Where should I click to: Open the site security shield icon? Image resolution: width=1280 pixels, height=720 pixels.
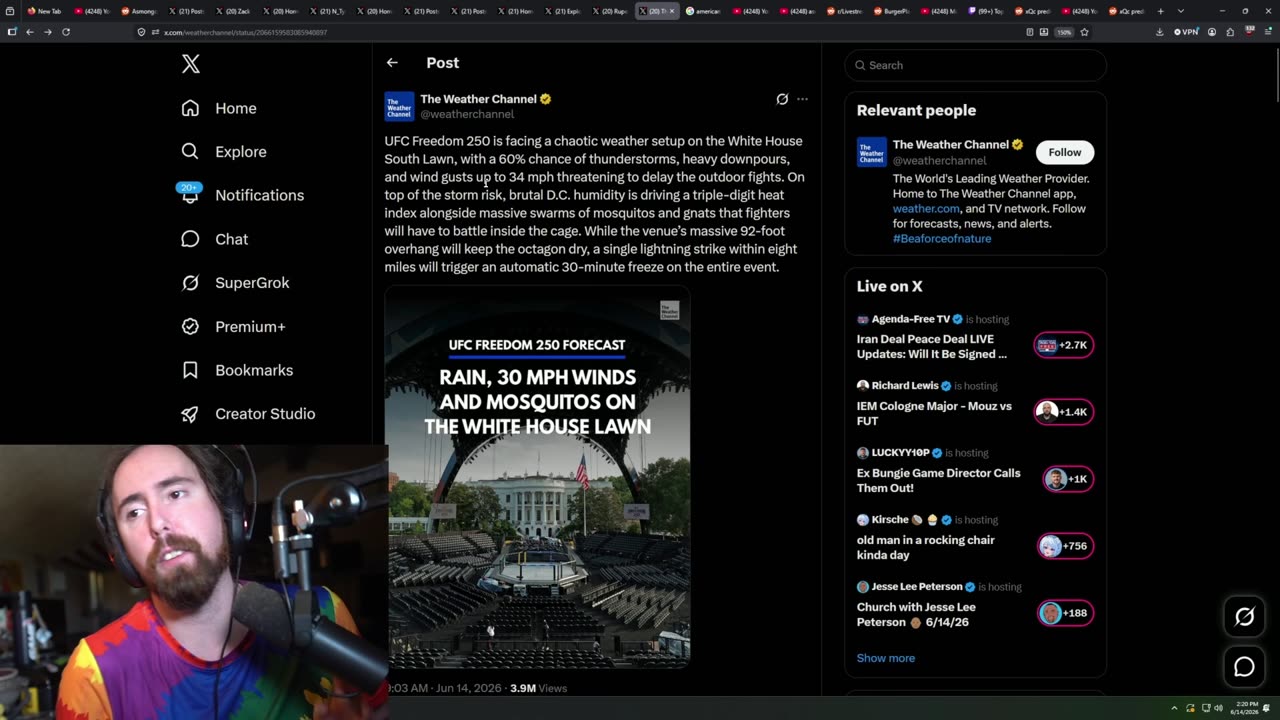(x=141, y=32)
